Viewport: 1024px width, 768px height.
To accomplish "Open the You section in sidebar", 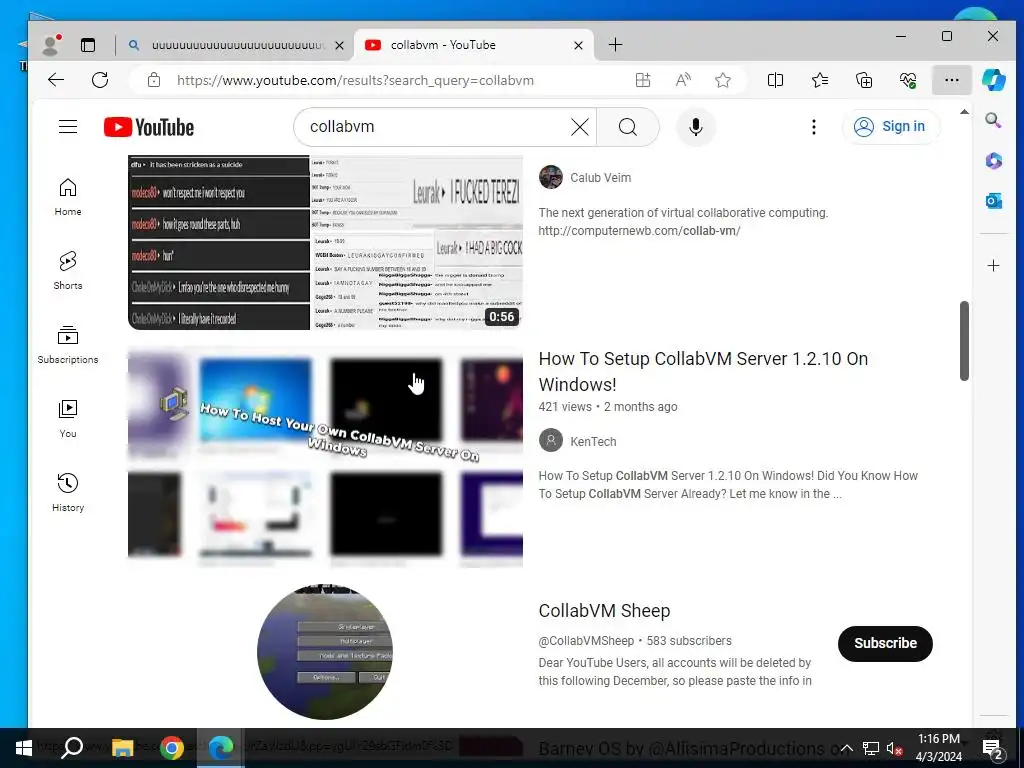I will [68, 418].
